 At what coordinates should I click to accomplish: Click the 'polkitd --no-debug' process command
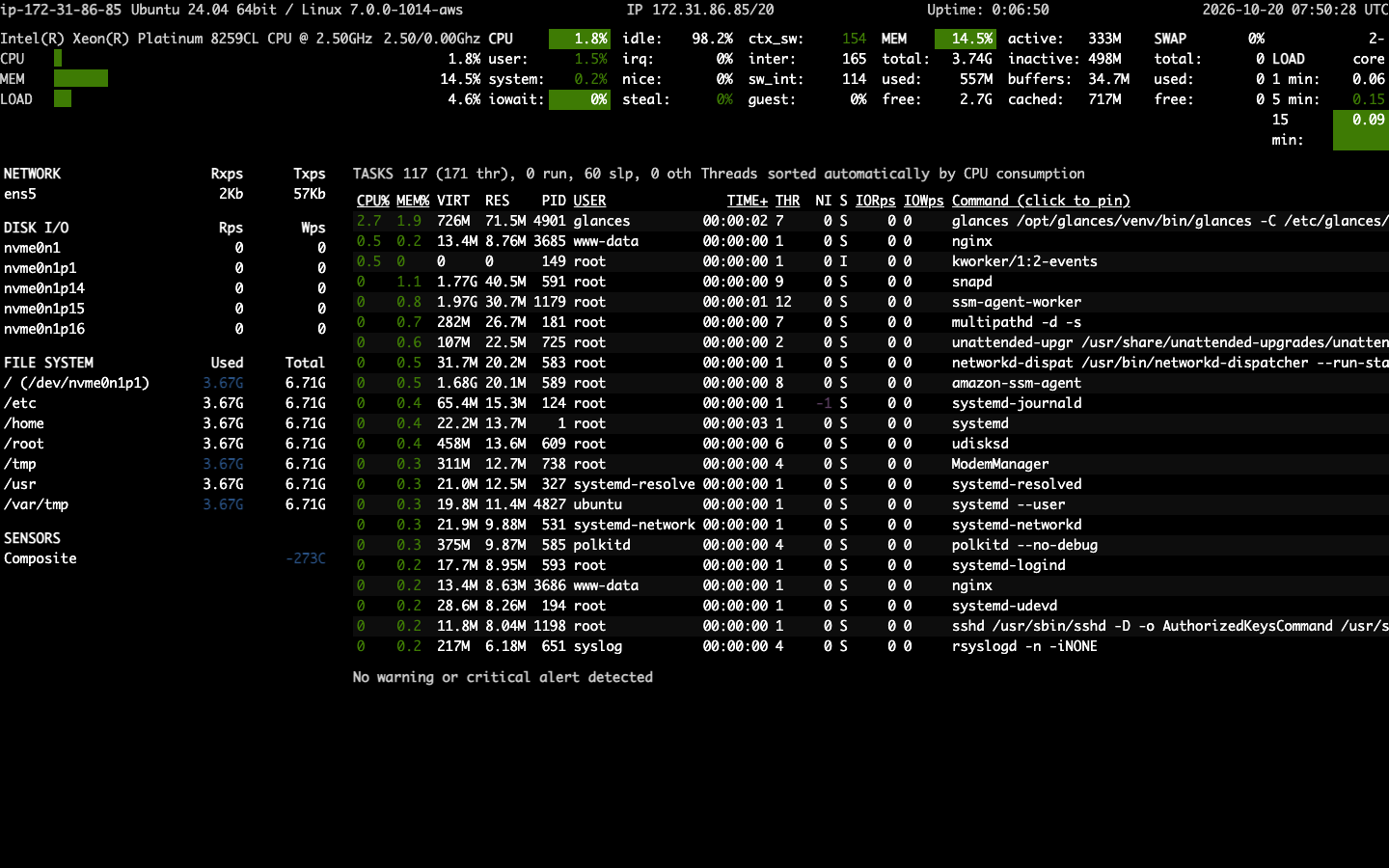1024,545
